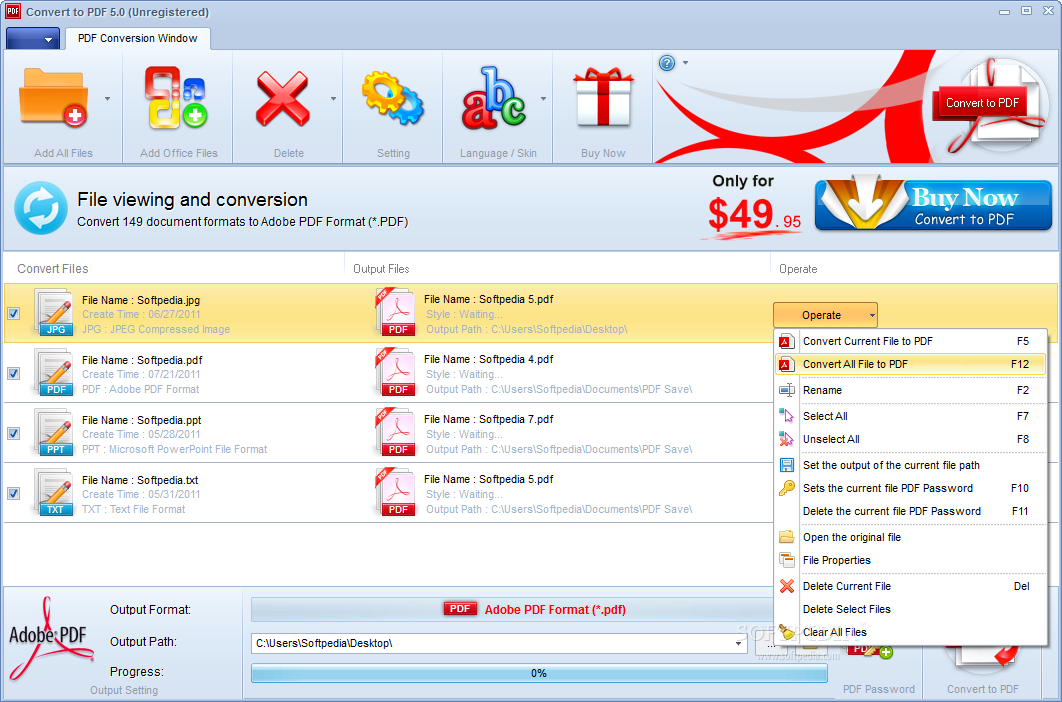The height and width of the screenshot is (702, 1062).
Task: Click the Operate column header
Action: pyautogui.click(x=798, y=269)
